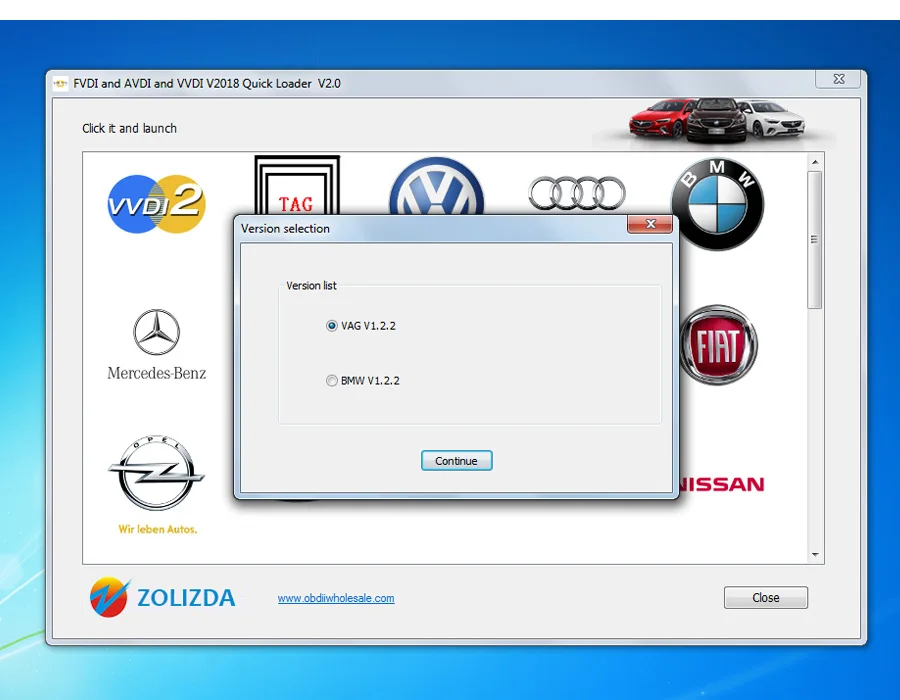Screen dimensions: 900x700
Task: Open the www.obdiiwholesale.com link
Action: (336, 598)
